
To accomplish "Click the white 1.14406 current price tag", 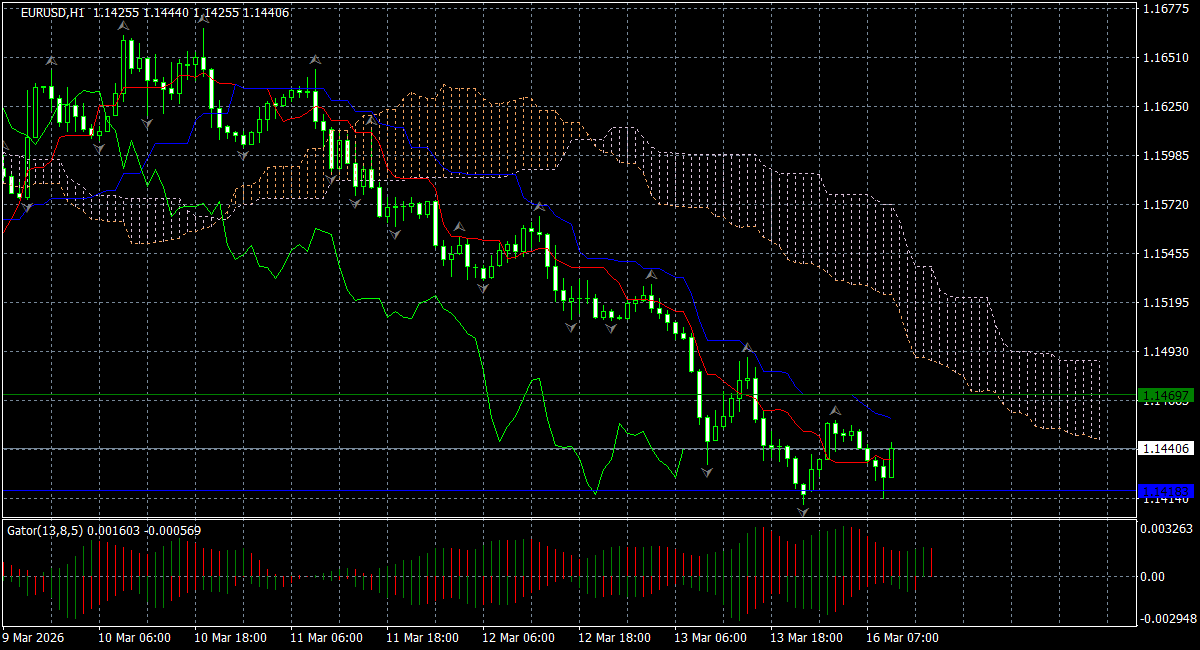I will tap(1164, 449).
